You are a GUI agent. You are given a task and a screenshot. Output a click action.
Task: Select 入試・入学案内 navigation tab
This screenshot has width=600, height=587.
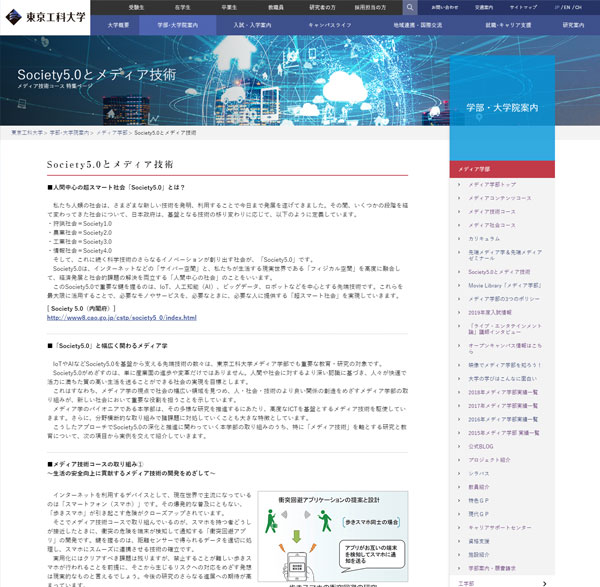252,25
